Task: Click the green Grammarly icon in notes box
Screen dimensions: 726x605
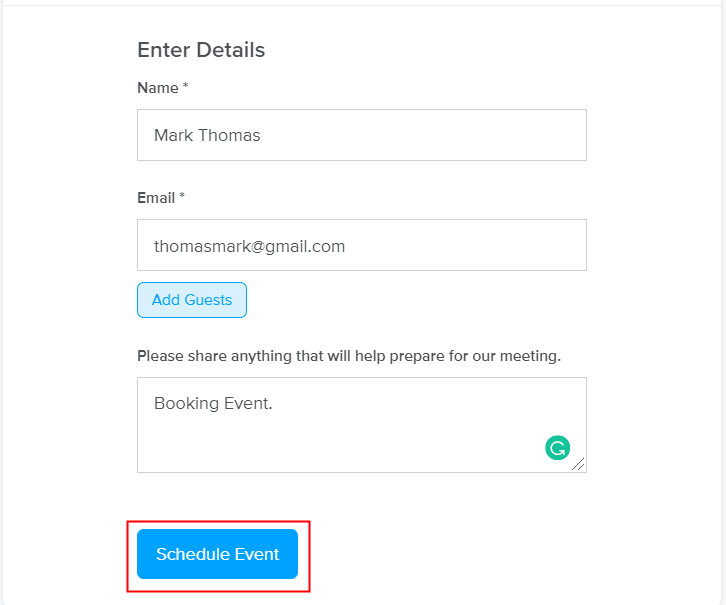Action: coord(557,448)
